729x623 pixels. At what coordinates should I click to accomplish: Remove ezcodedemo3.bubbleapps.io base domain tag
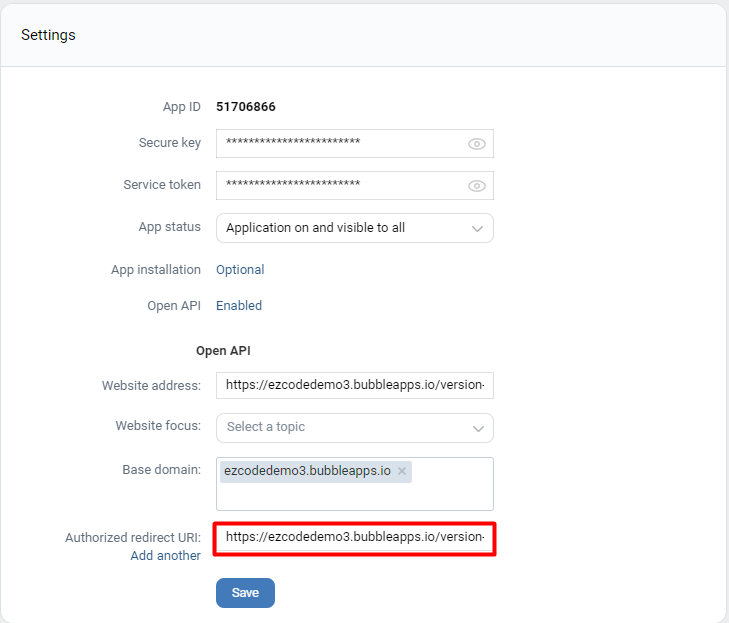pyautogui.click(x=402, y=471)
